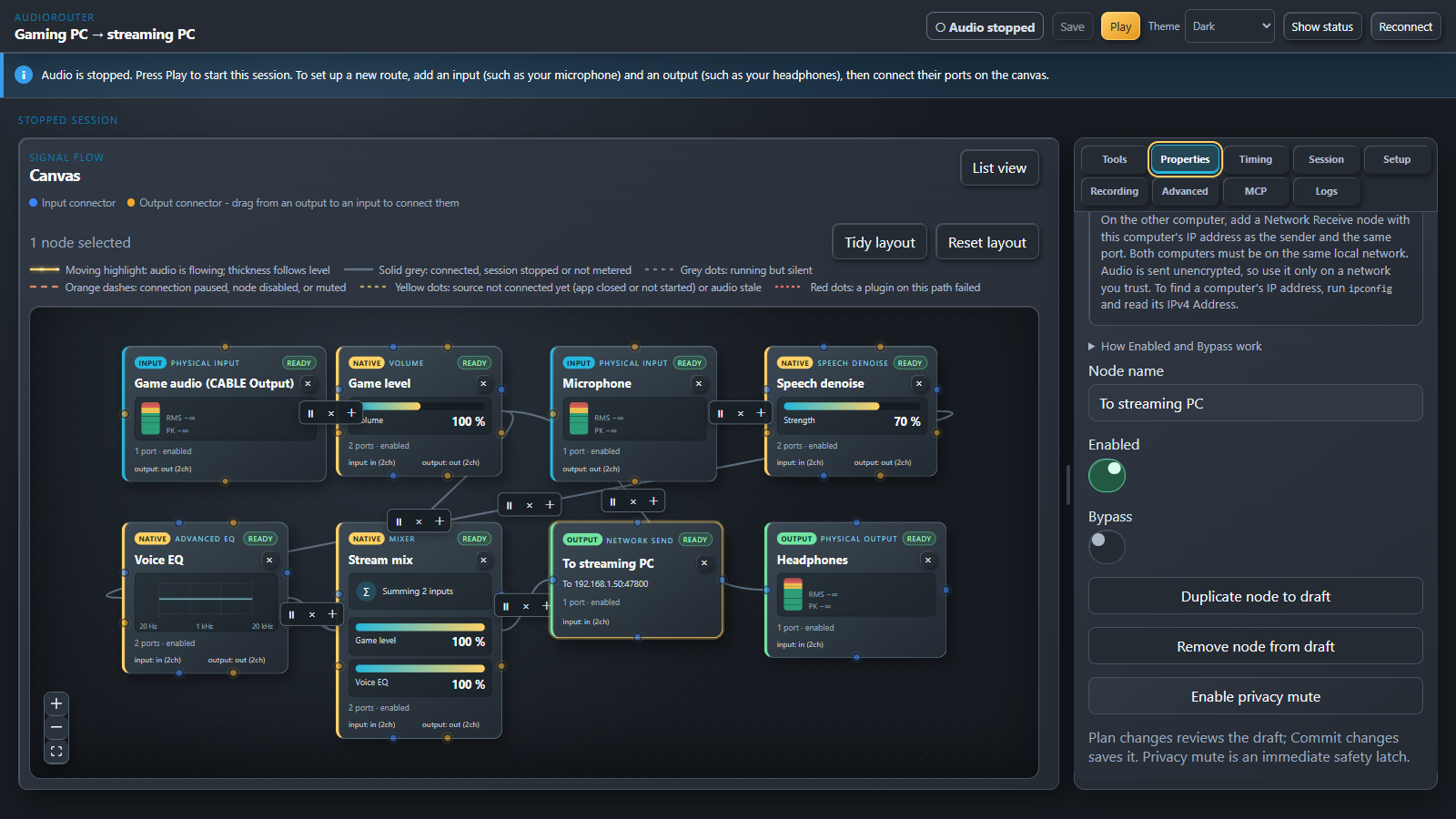Click Enable privacy mute

1255,696
